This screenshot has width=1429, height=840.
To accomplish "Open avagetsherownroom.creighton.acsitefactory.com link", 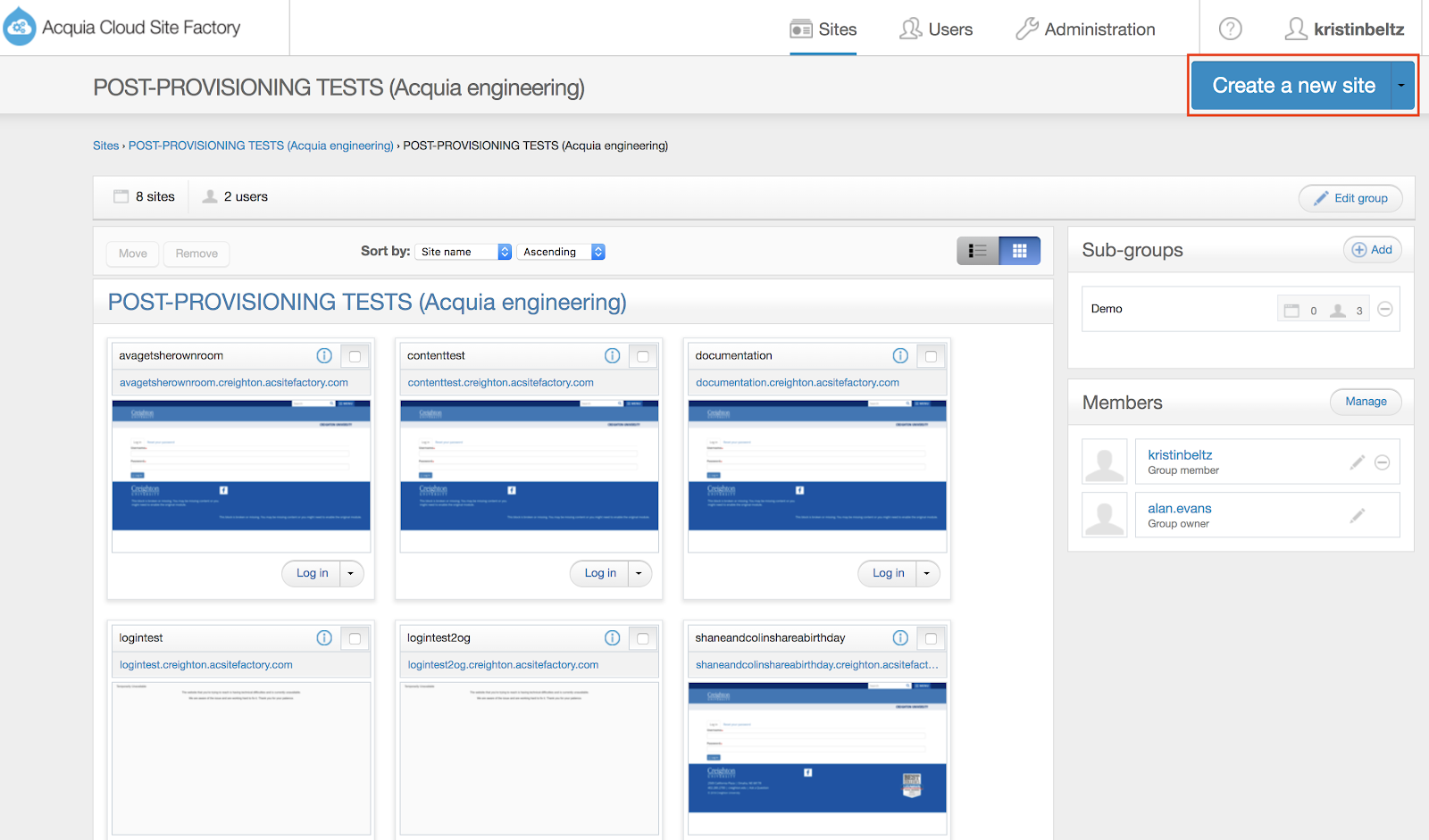I will click(234, 382).
